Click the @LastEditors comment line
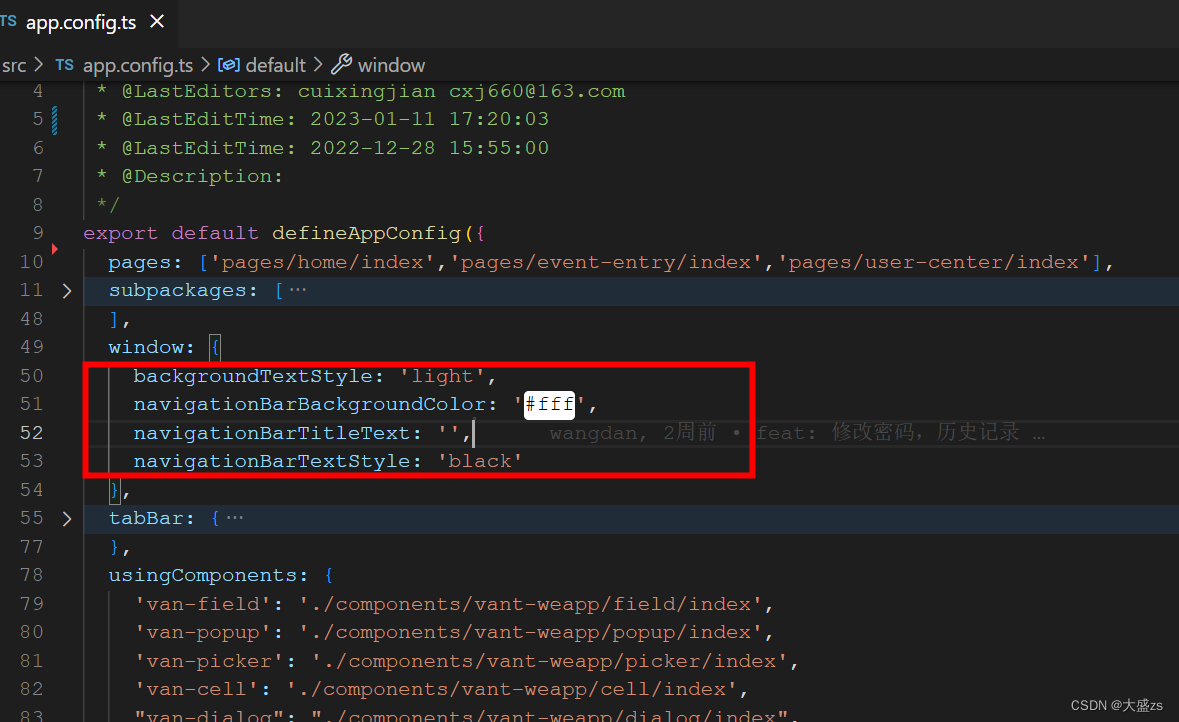Image resolution: width=1179 pixels, height=722 pixels. (361, 91)
